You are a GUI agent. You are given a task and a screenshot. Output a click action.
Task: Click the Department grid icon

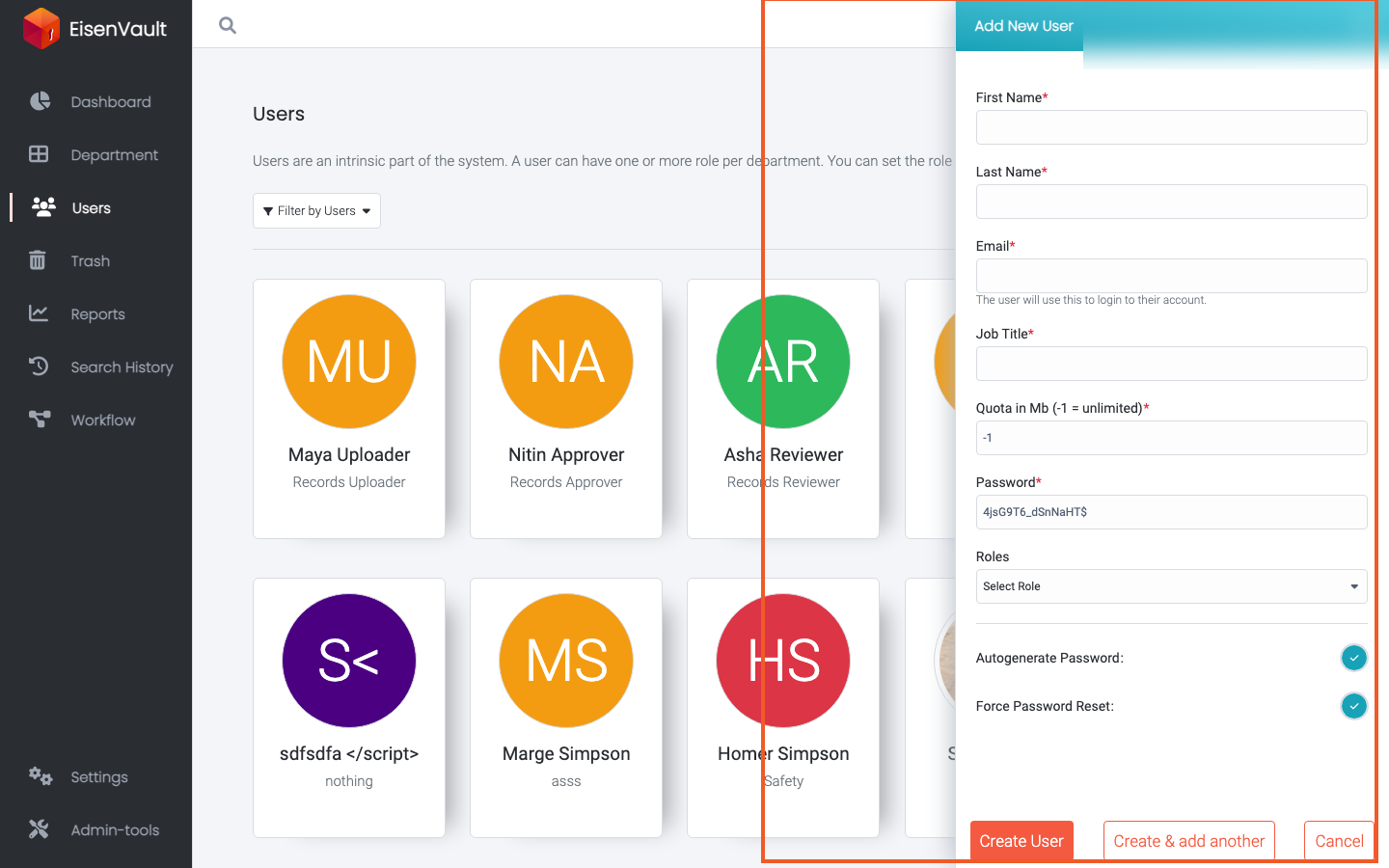coord(39,154)
